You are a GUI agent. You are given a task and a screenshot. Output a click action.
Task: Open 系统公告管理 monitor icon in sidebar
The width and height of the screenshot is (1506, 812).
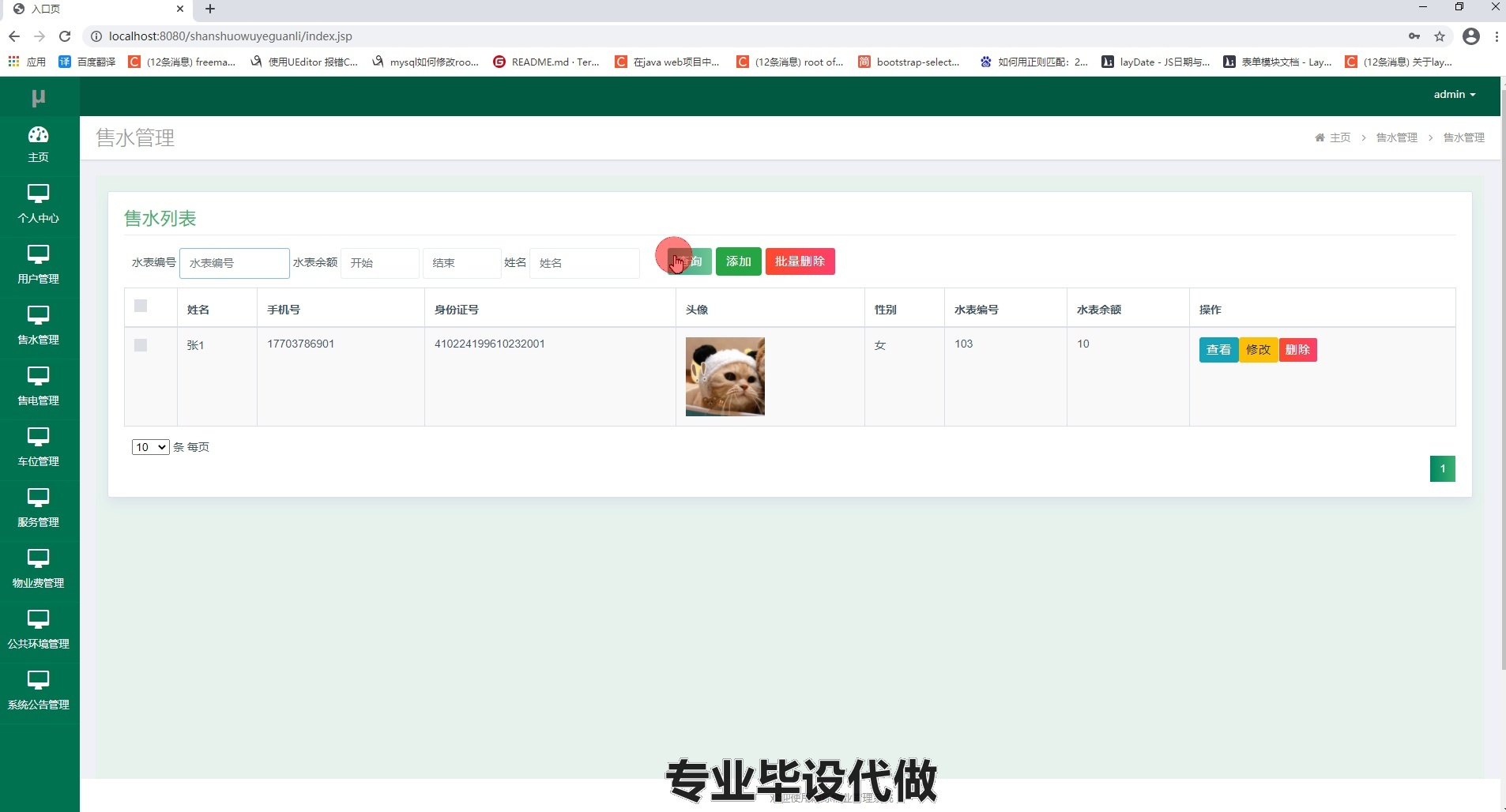tap(38, 681)
